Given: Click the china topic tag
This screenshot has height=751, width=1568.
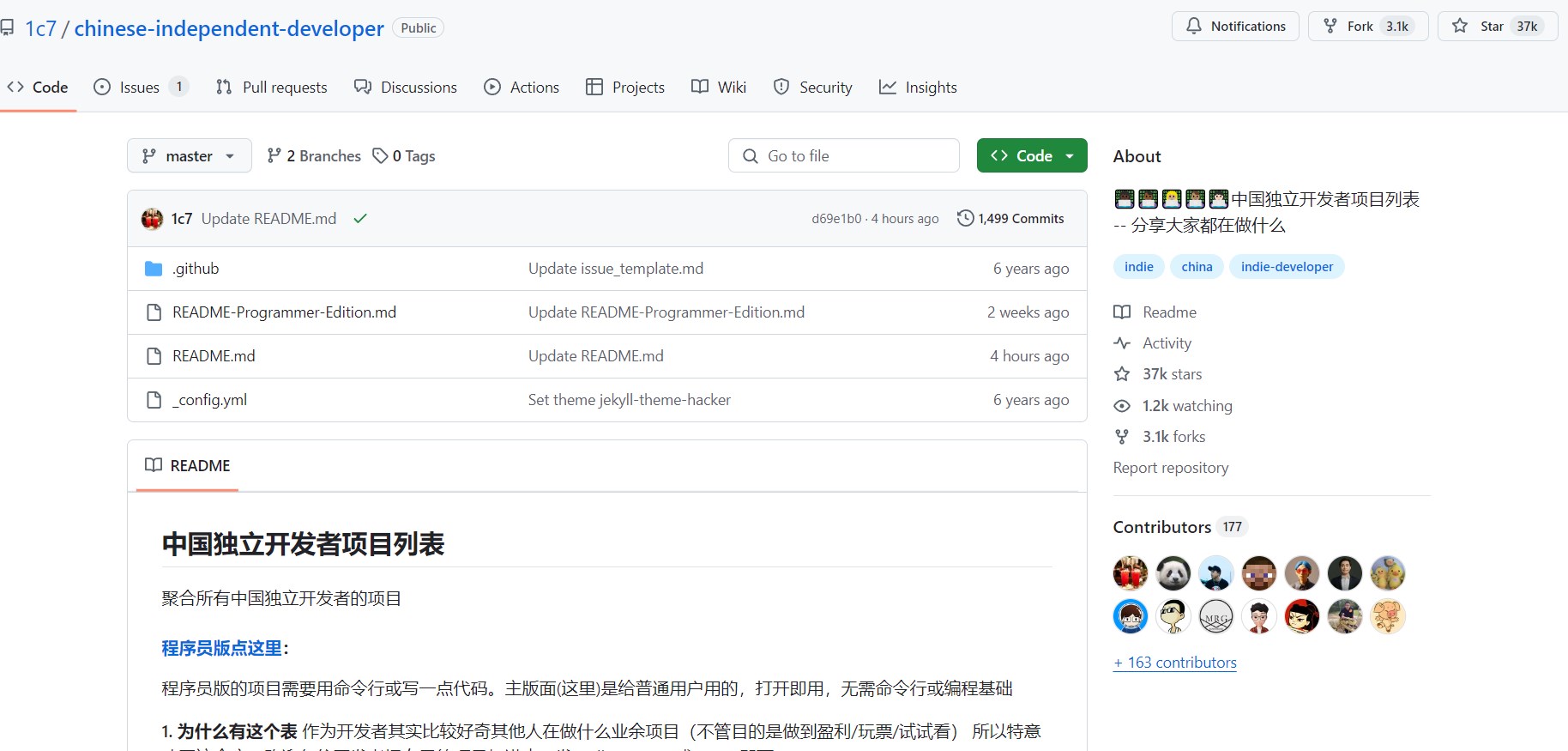Looking at the screenshot, I should click(1197, 267).
